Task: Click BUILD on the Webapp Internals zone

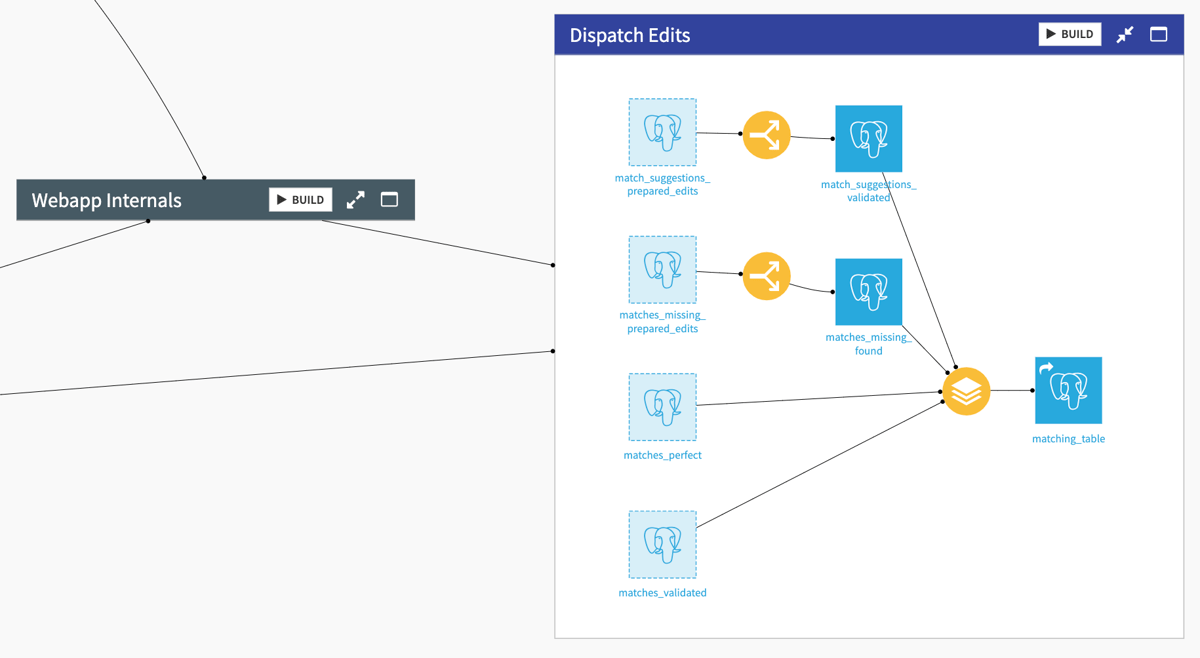Action: click(x=300, y=199)
